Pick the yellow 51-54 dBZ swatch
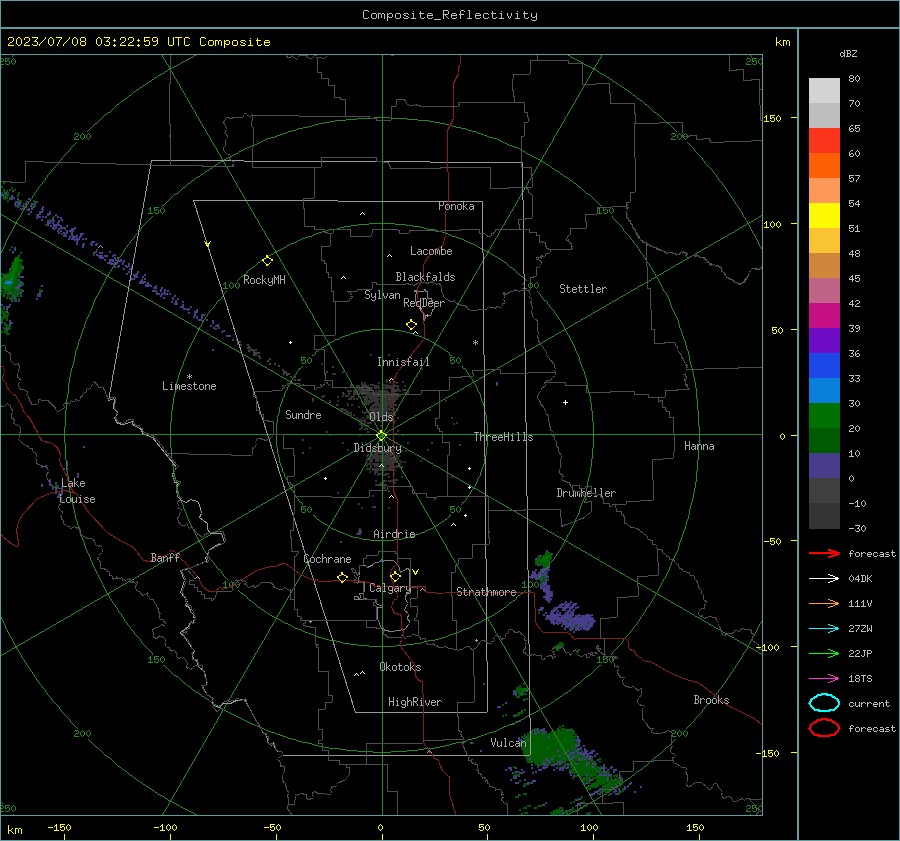This screenshot has width=900, height=841. click(x=824, y=216)
